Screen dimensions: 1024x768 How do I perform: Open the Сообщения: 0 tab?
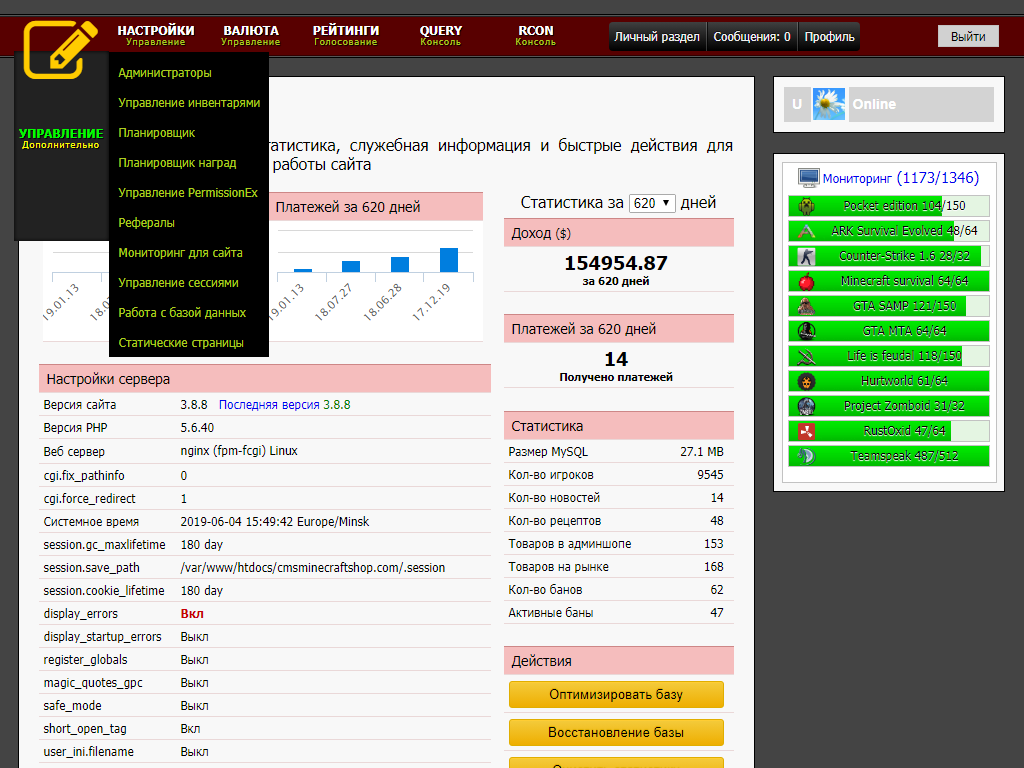coord(751,37)
